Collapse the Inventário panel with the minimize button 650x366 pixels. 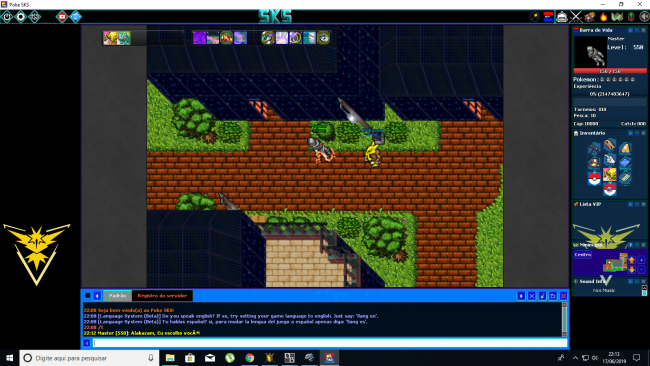click(x=637, y=133)
